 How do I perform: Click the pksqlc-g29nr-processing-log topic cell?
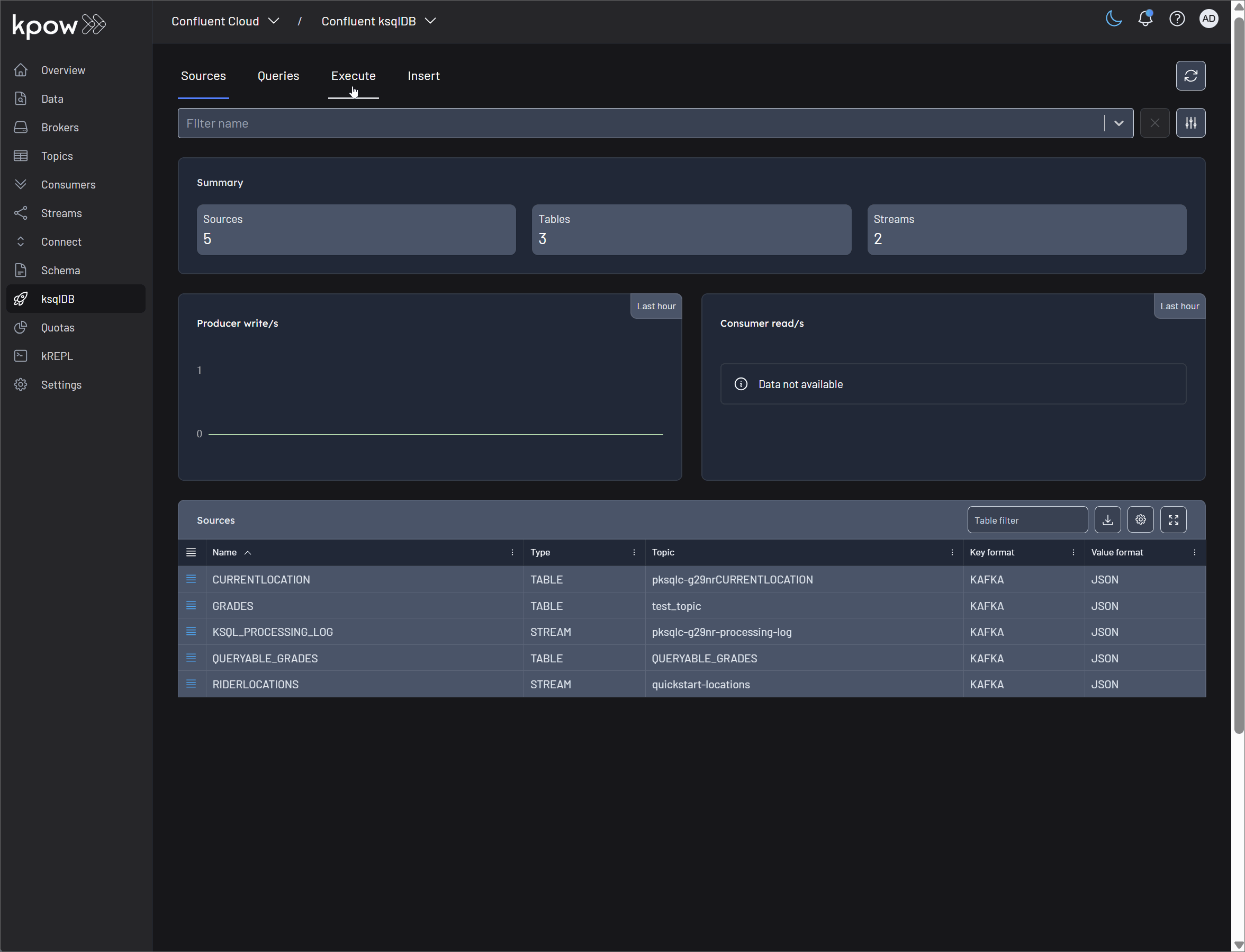(x=804, y=632)
